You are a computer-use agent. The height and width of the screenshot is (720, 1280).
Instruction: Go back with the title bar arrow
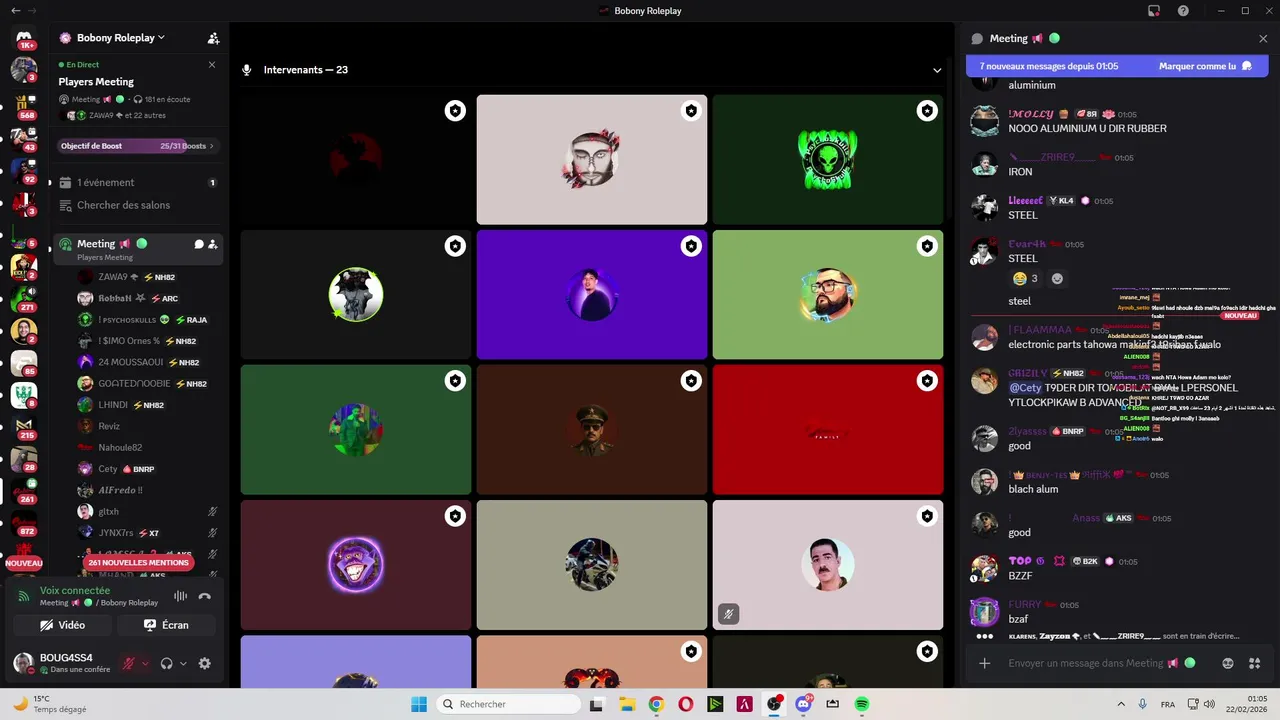15,10
